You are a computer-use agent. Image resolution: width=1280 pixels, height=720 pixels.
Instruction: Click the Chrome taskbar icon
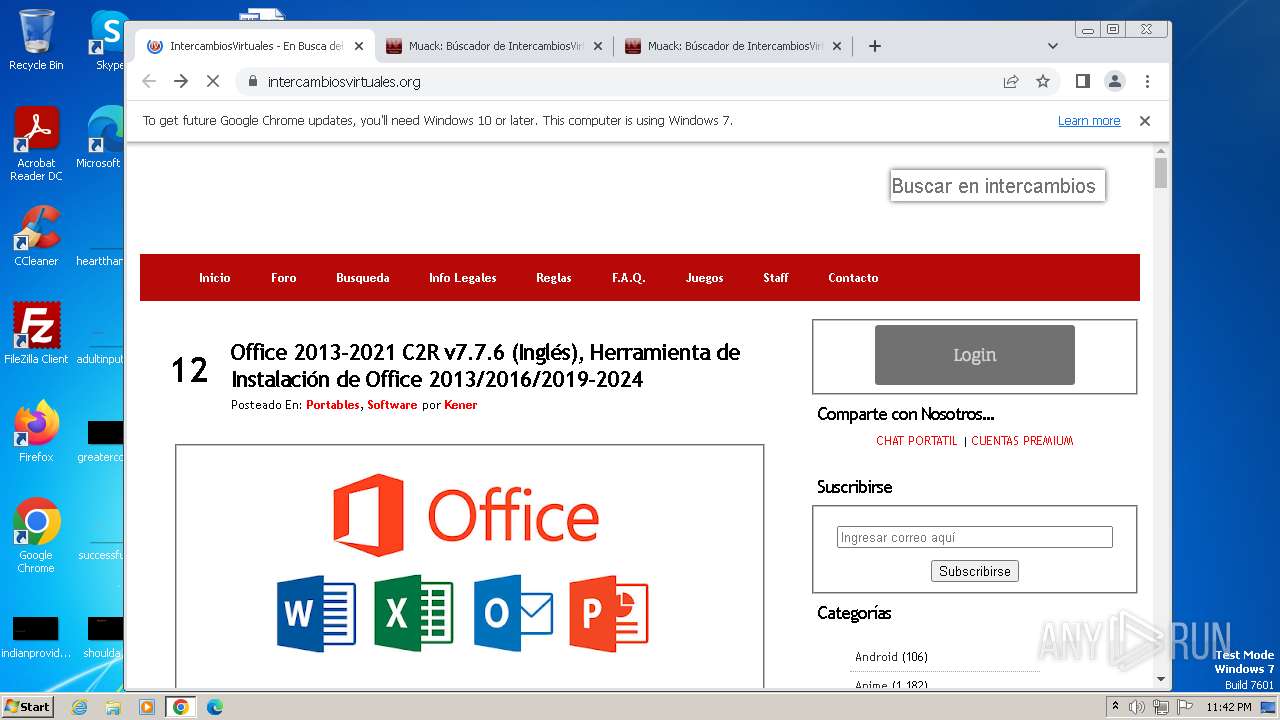tap(181, 707)
